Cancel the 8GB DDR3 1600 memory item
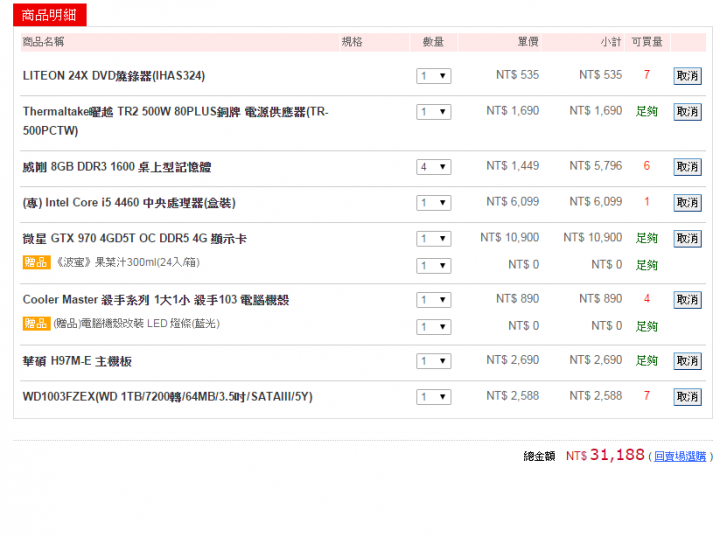 click(x=687, y=167)
